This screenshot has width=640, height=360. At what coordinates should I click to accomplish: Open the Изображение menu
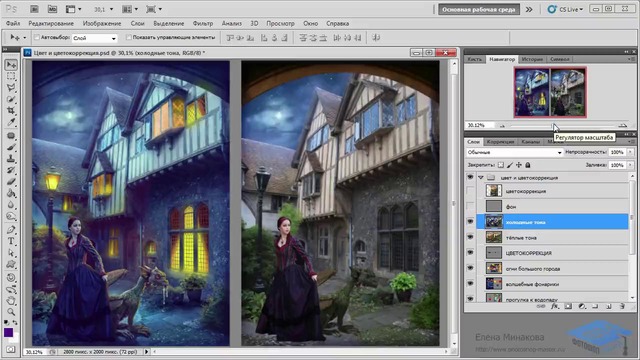[x=102, y=24]
